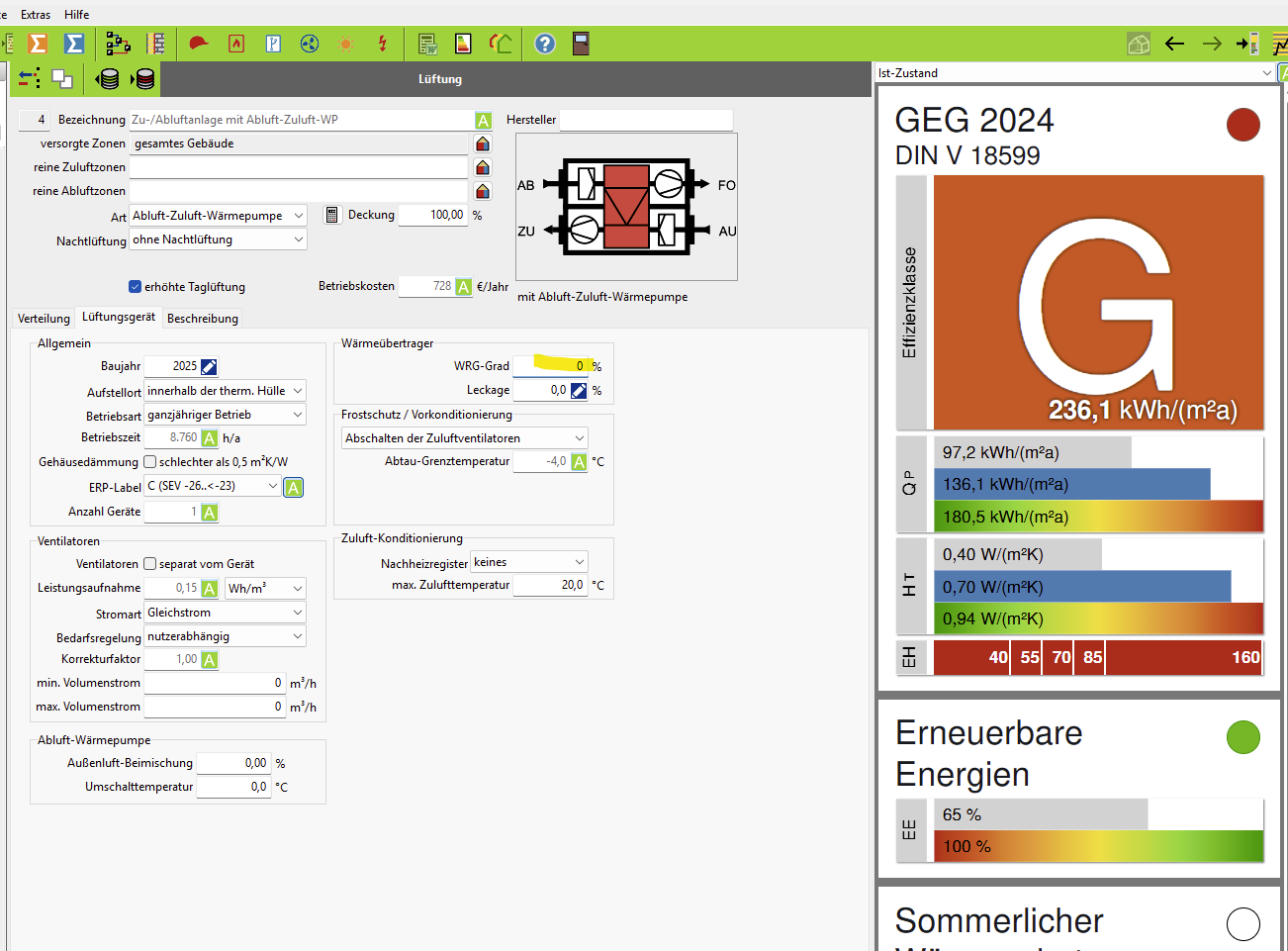The height and width of the screenshot is (951, 1288).
Task: Open the blue fan ventilation icon
Action: coord(310,44)
